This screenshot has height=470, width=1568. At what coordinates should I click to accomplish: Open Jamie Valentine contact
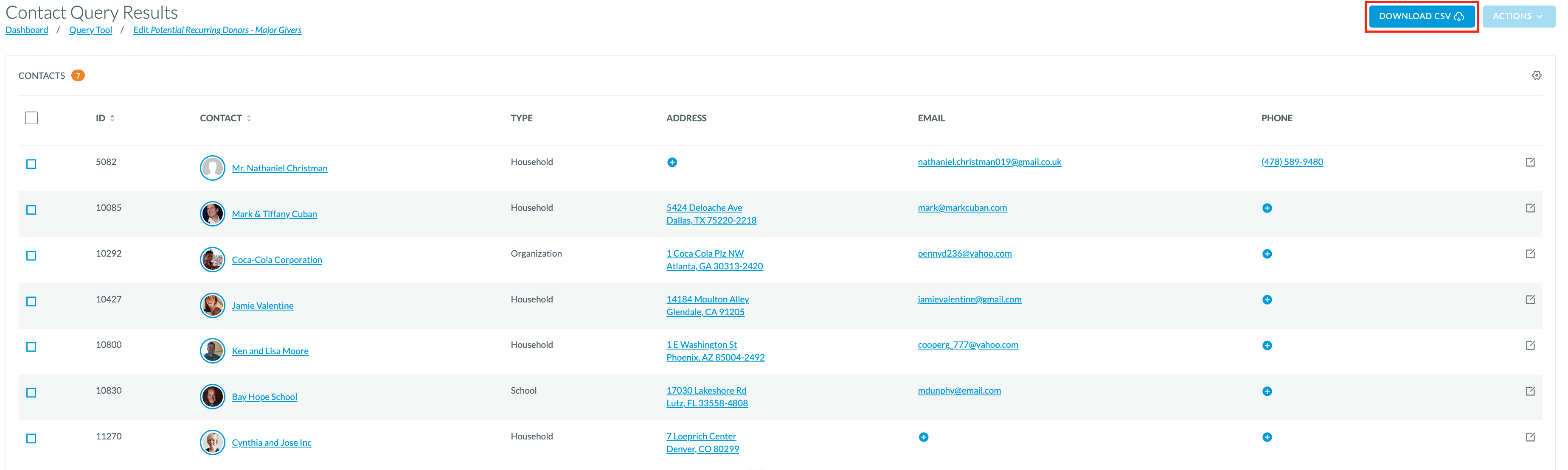tap(262, 305)
